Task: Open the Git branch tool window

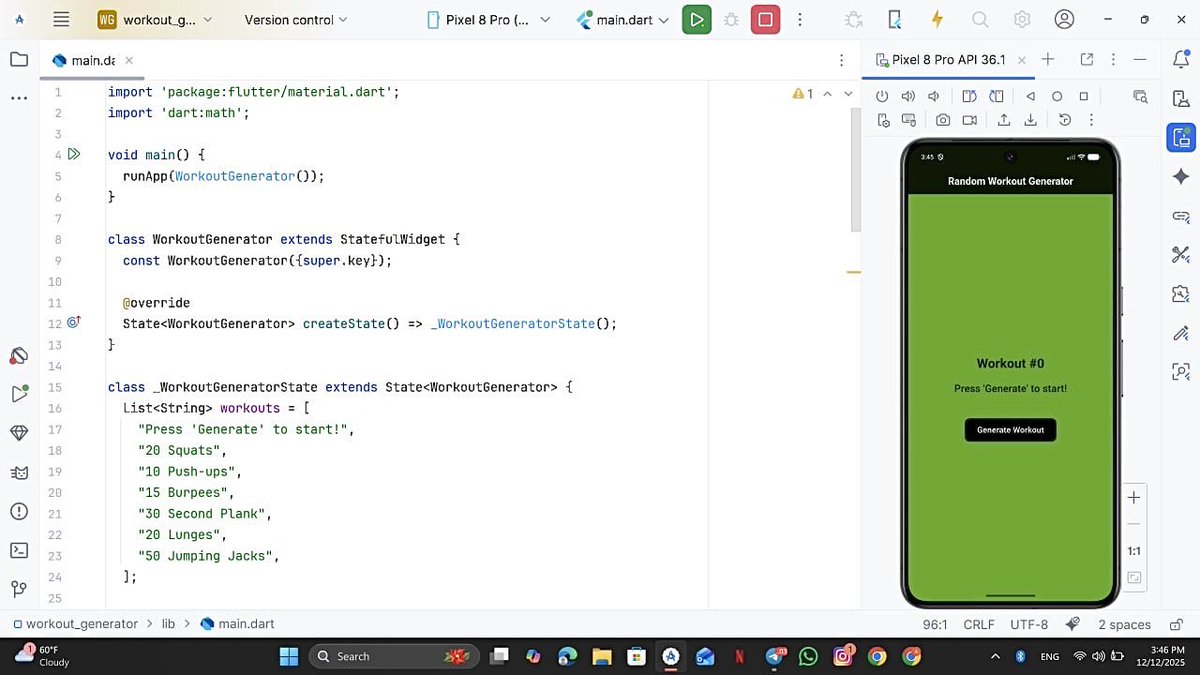Action: (x=19, y=589)
